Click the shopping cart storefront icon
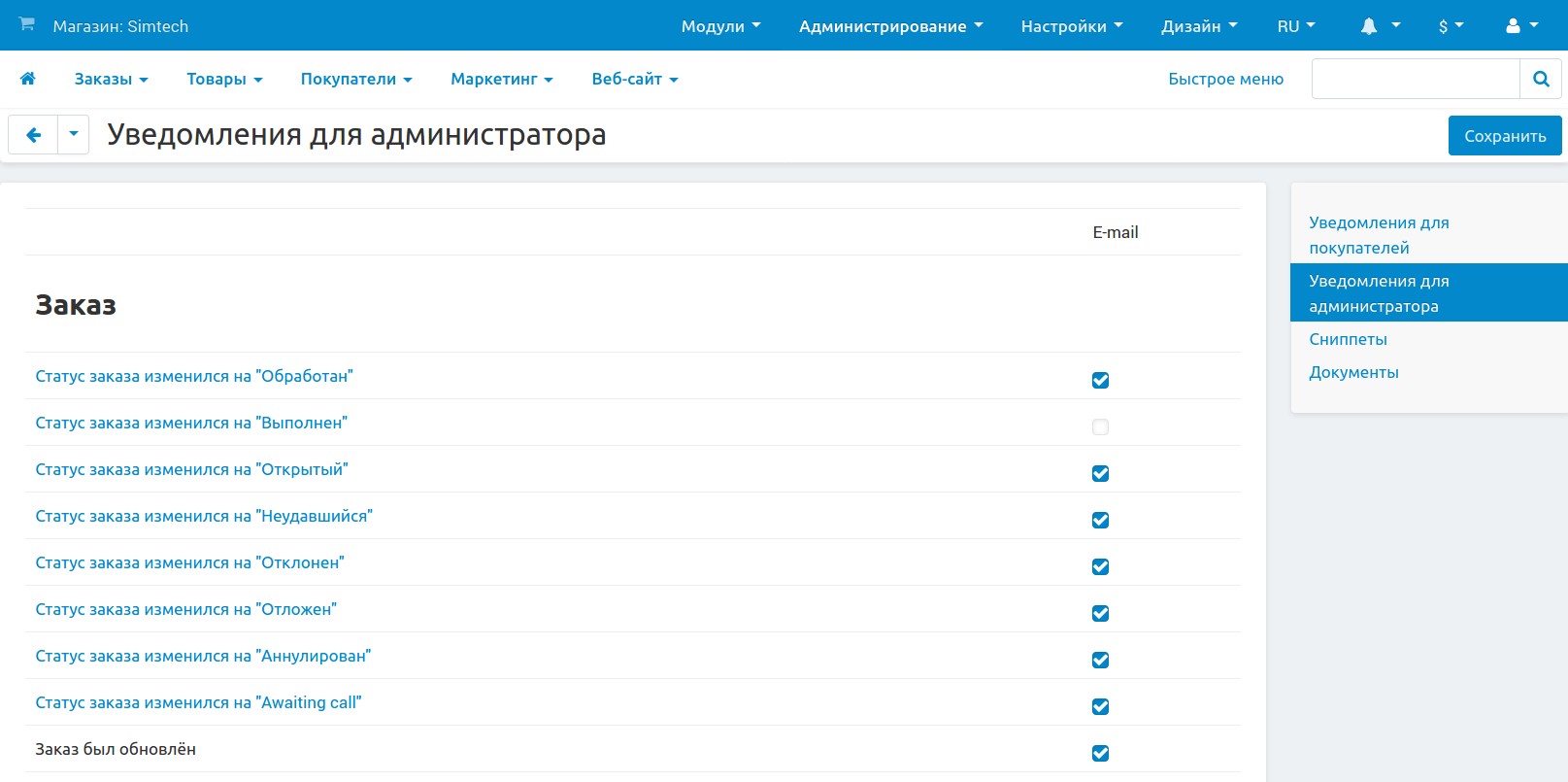 [26, 24]
